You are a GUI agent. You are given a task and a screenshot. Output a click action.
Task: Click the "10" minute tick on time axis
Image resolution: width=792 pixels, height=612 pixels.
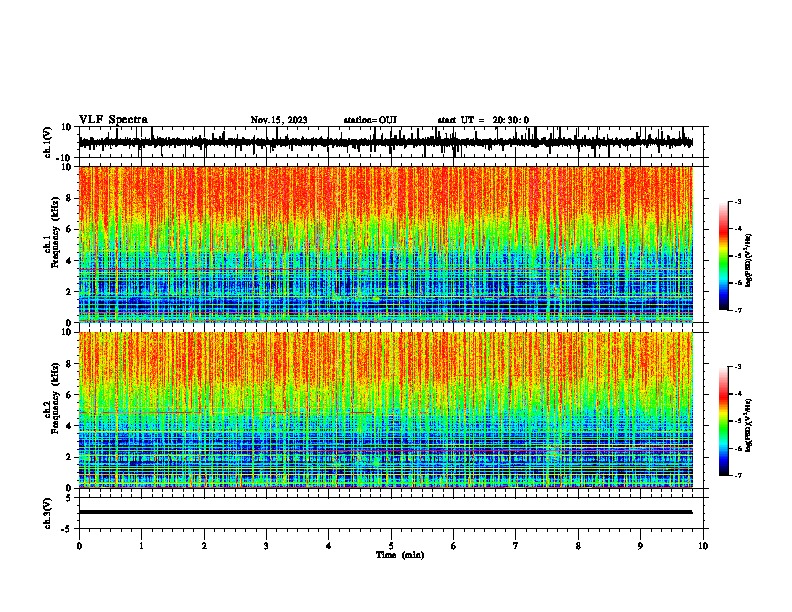point(703,546)
